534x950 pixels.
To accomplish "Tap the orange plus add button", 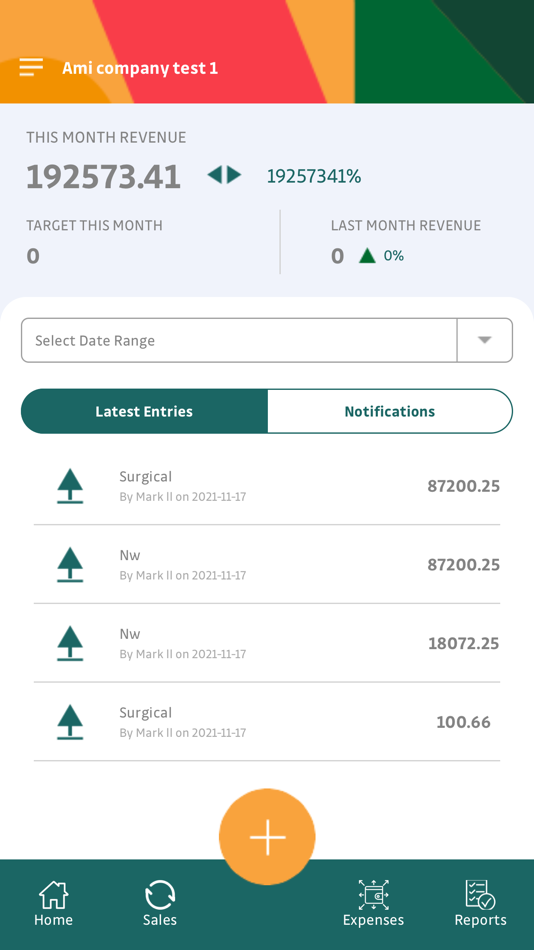I will [x=267, y=837].
